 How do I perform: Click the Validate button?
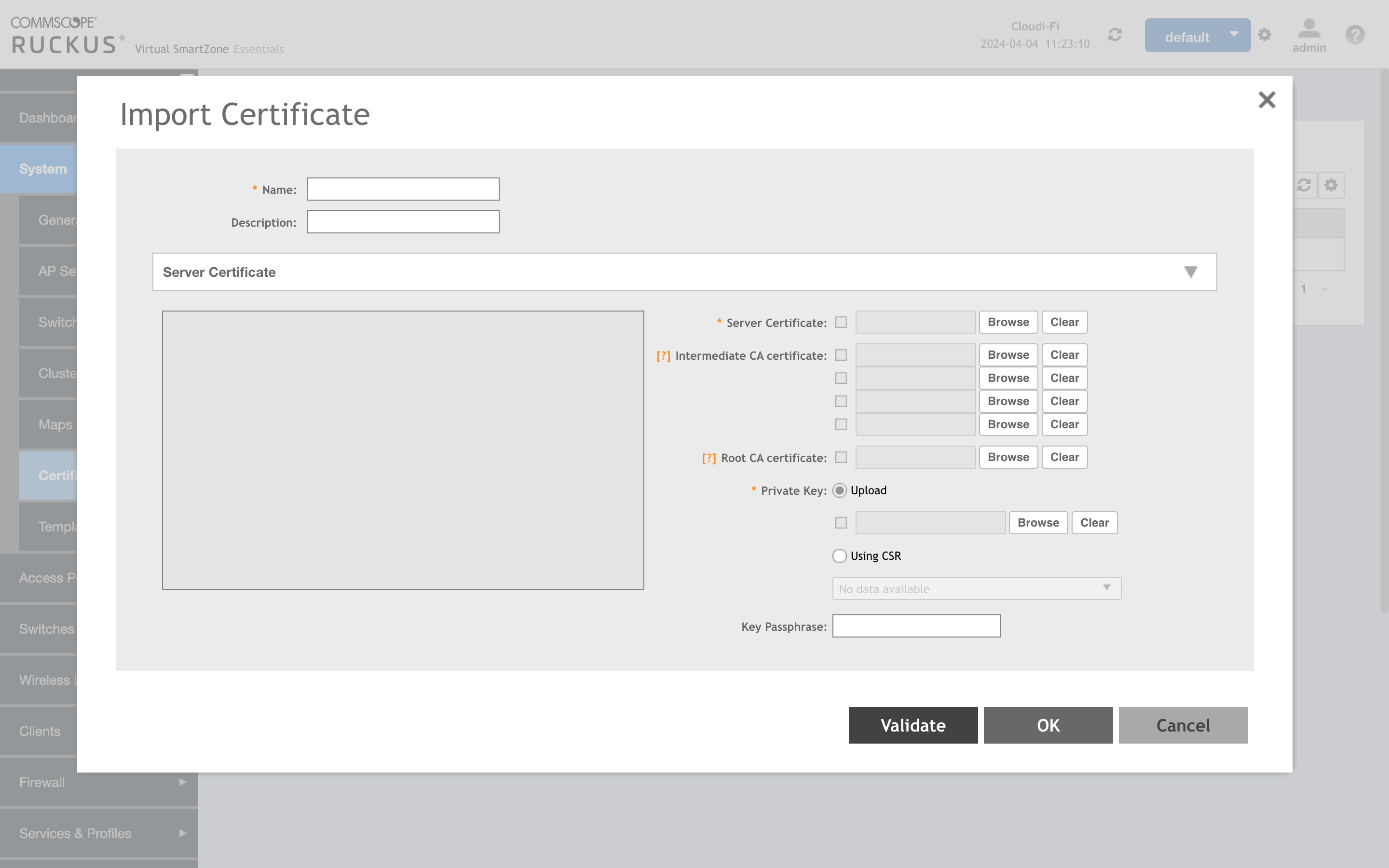tap(912, 725)
